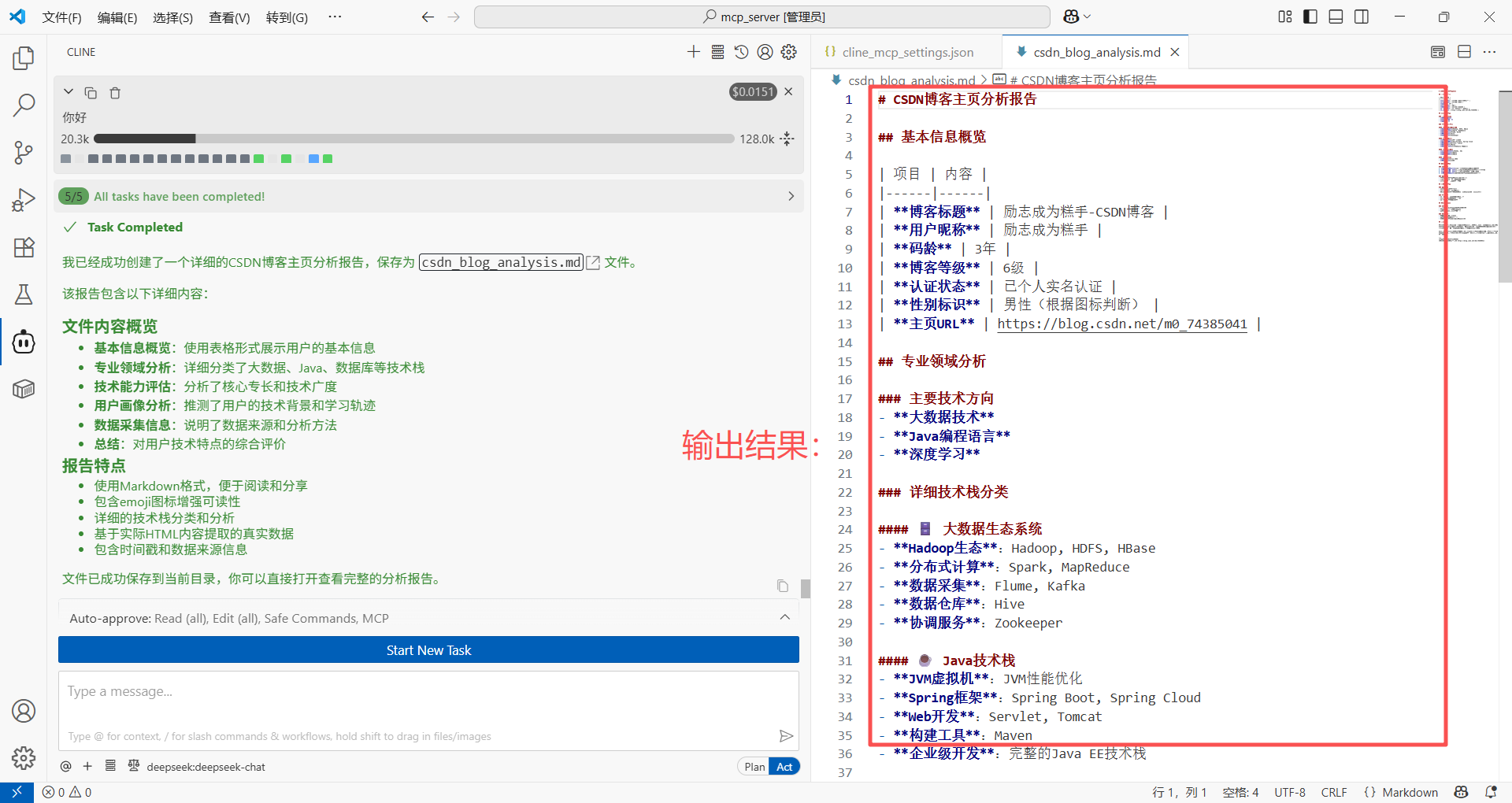Click the mcp_server command center search
The width and height of the screenshot is (1512, 803).
tap(762, 17)
